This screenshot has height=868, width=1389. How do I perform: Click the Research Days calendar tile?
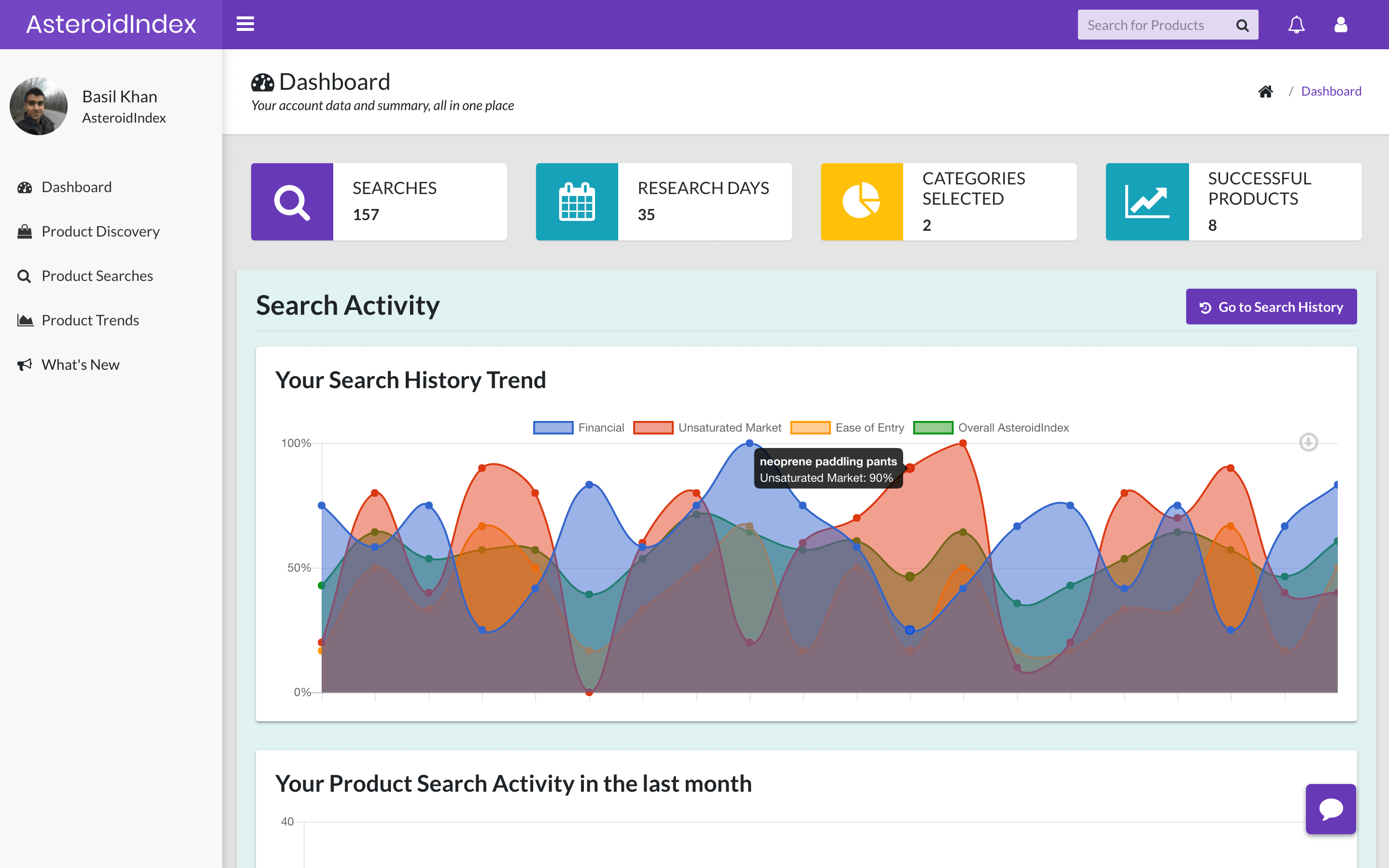(x=577, y=201)
